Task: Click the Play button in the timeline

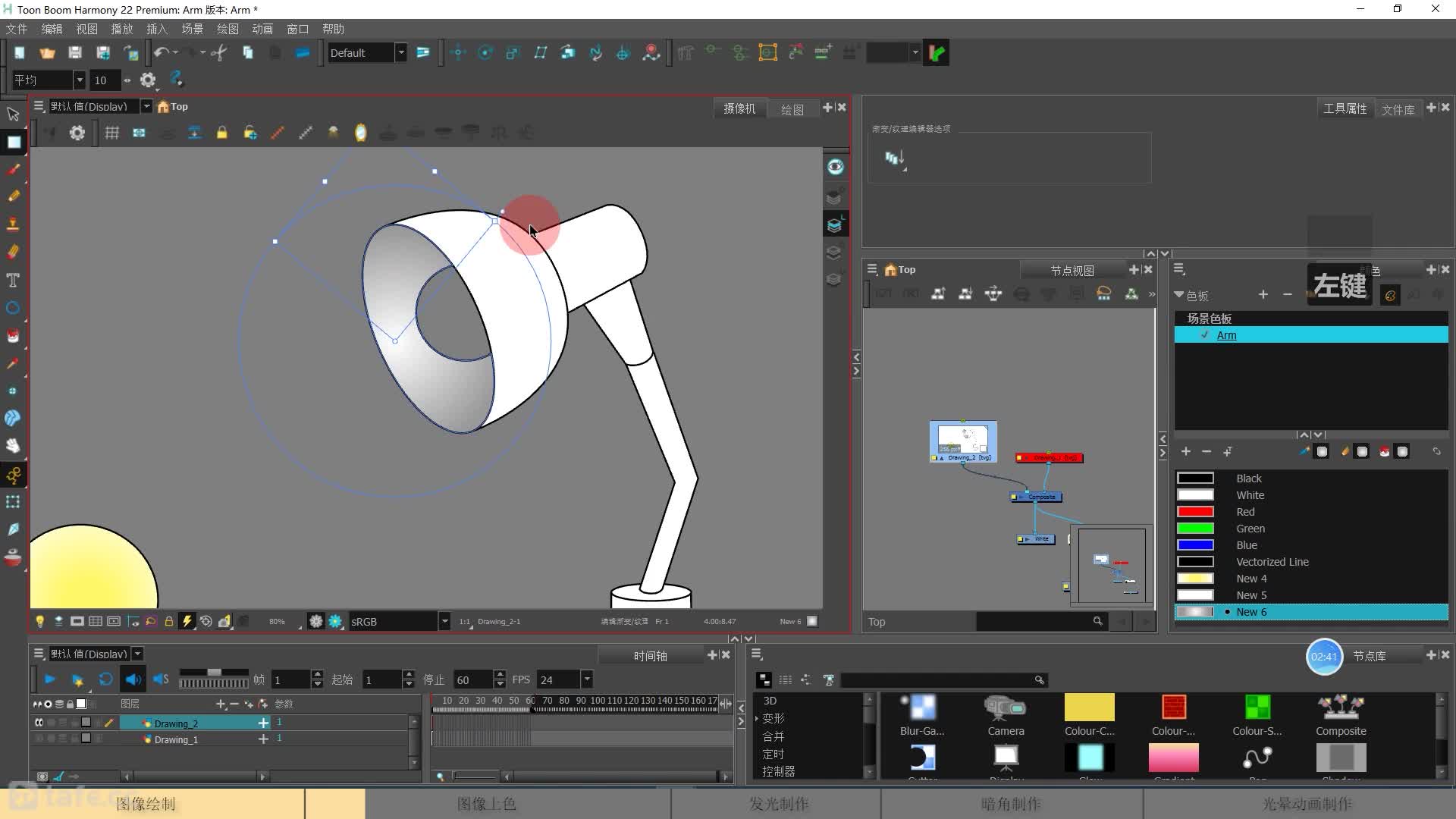Action: tap(50, 679)
